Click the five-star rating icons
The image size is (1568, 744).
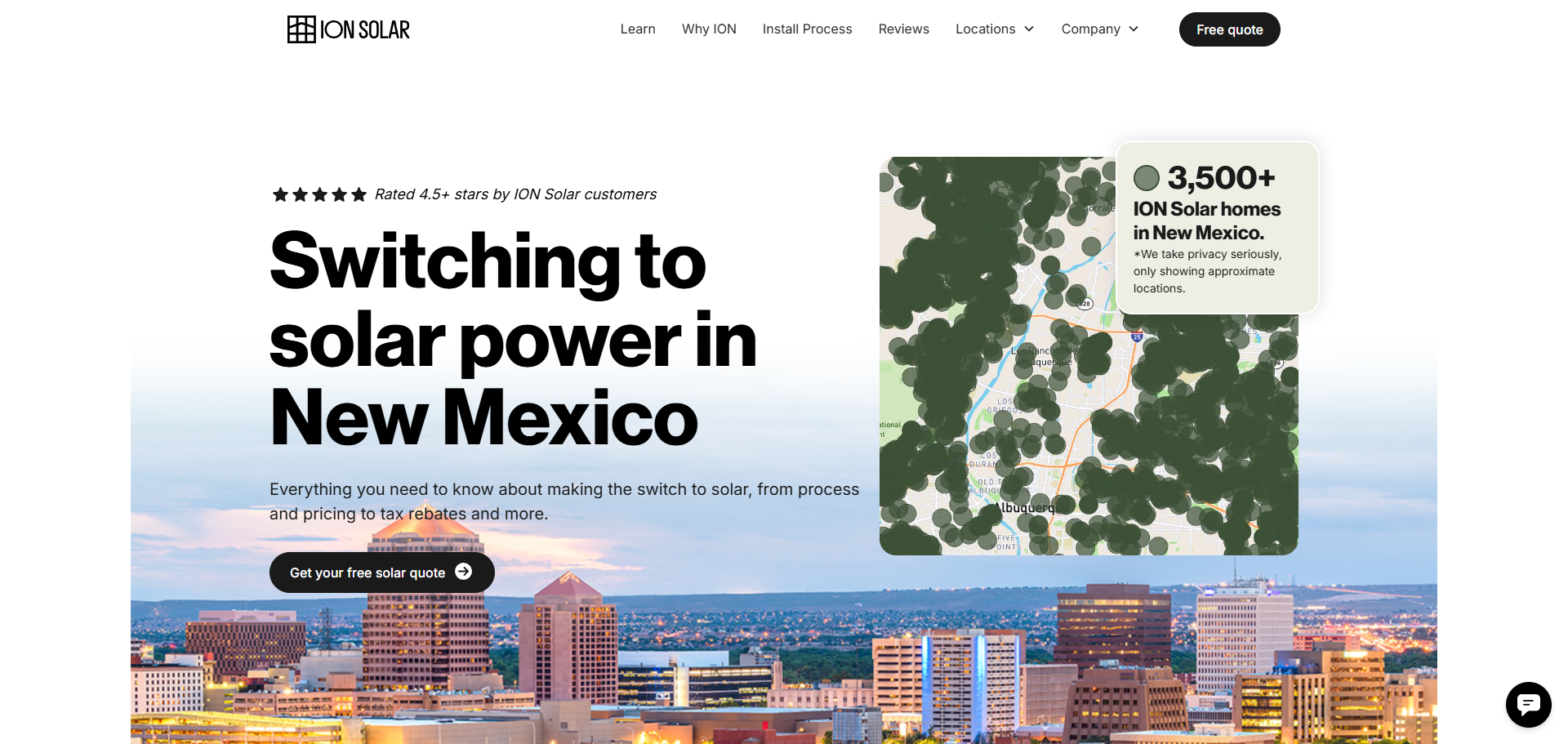(319, 194)
